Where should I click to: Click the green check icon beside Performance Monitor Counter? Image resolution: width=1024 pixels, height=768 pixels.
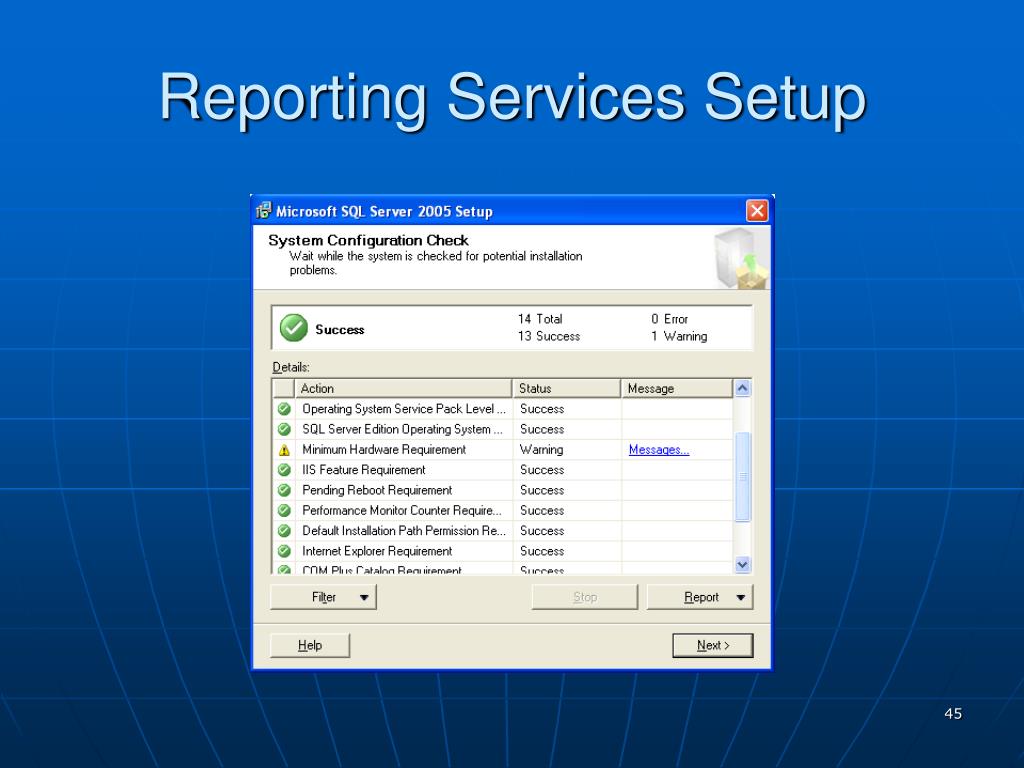[284, 510]
